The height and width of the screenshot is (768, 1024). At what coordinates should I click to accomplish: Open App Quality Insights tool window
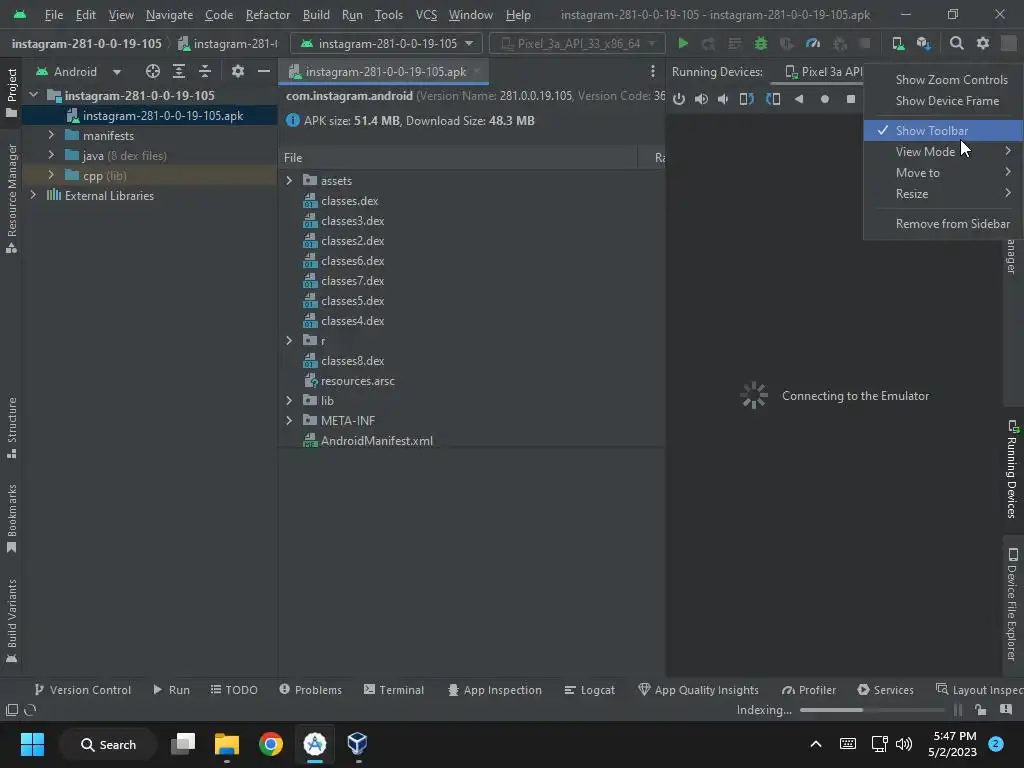tap(698, 690)
